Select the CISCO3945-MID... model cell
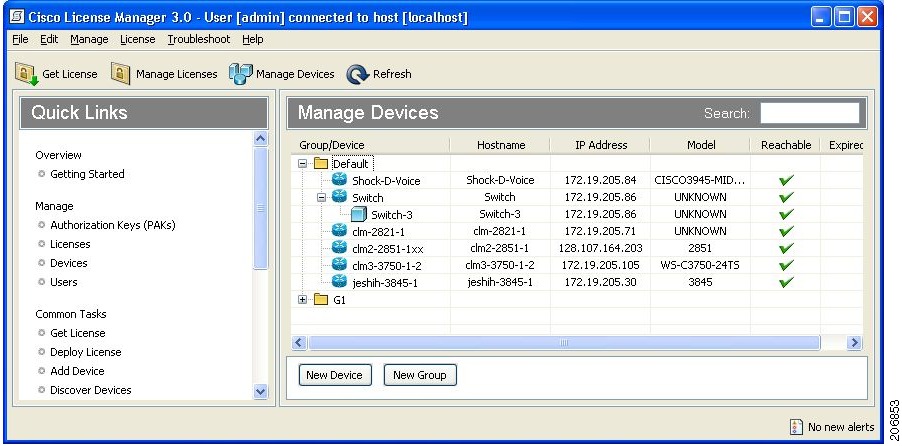902x446 pixels. pos(701,180)
